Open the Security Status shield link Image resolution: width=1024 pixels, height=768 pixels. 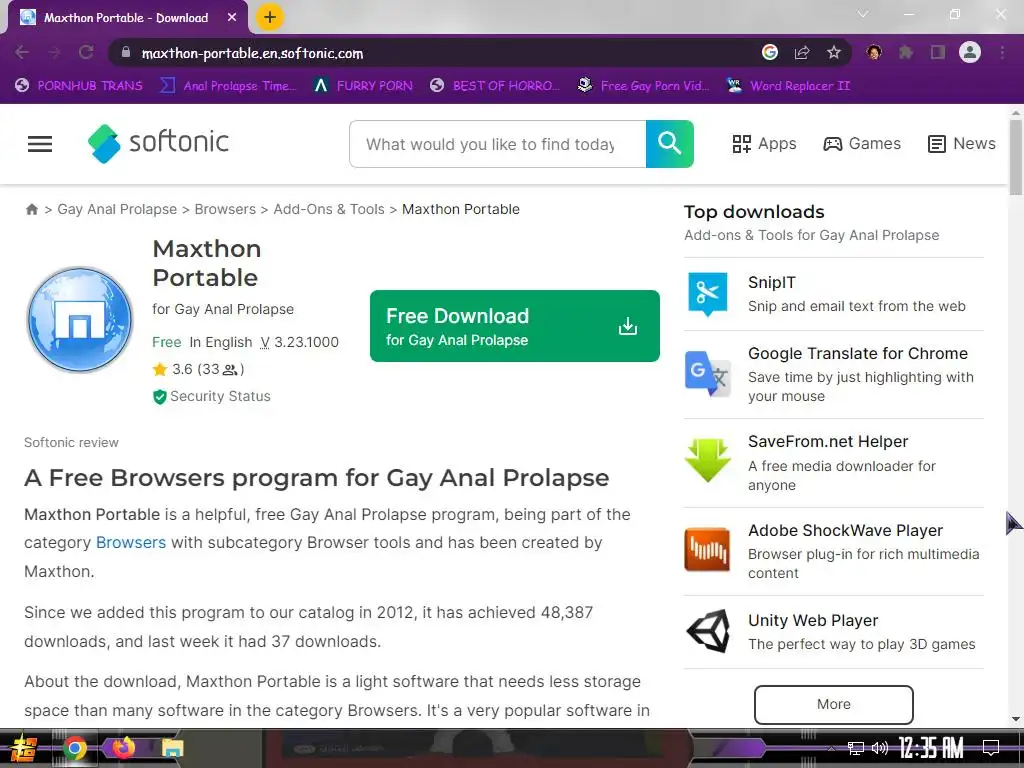click(x=212, y=396)
